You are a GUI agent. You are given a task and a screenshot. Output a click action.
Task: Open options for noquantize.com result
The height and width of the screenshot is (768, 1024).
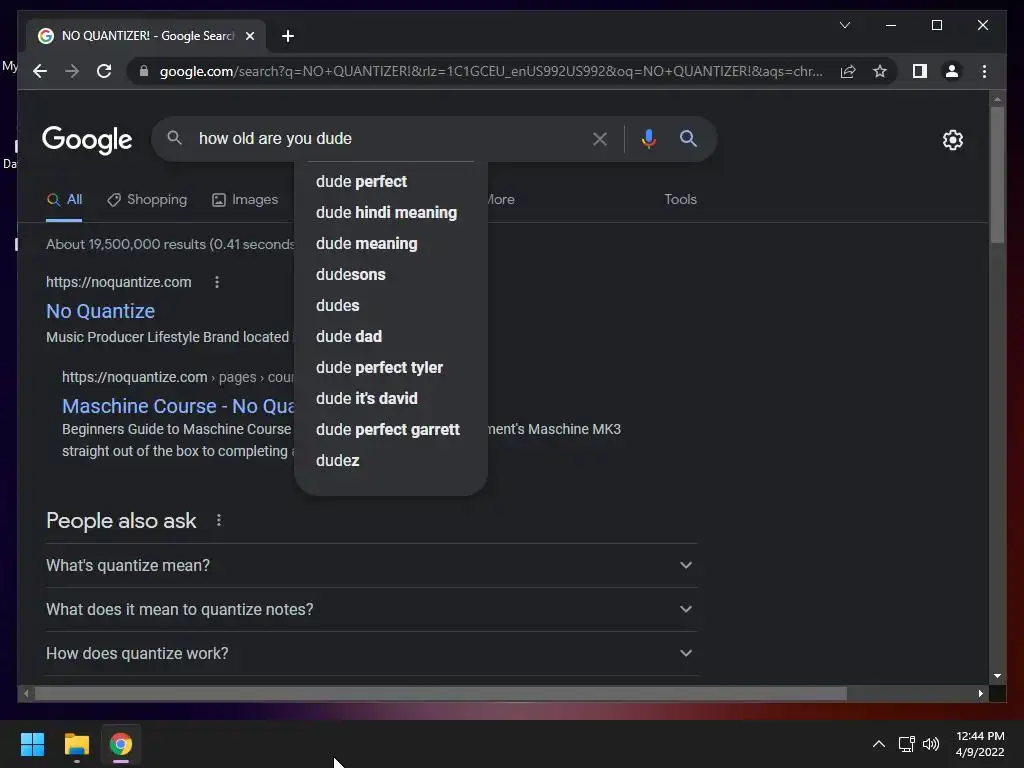[217, 282]
